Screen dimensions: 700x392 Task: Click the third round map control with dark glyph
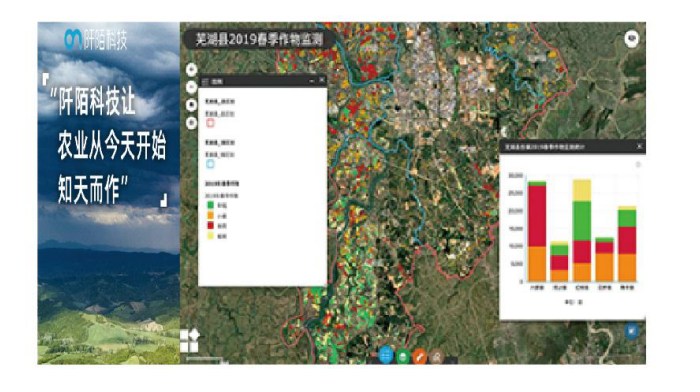pyautogui.click(x=192, y=104)
